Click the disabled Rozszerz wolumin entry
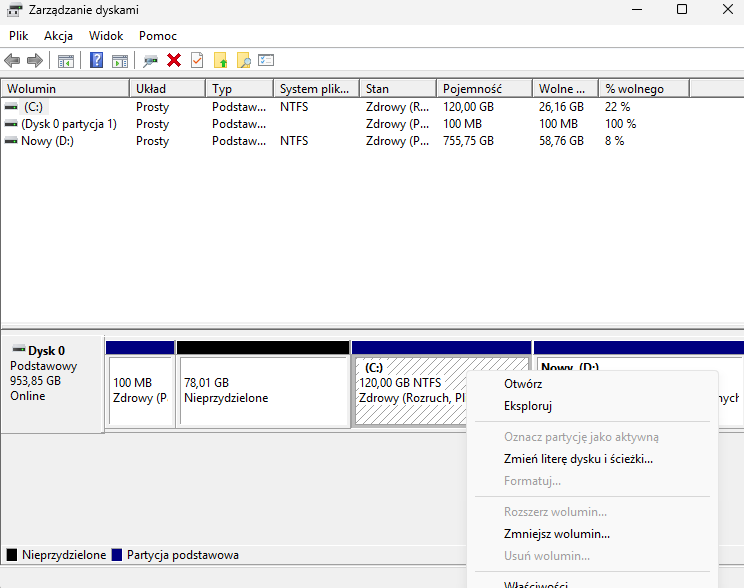Screen dimensions: 744x588 click(592, 512)
